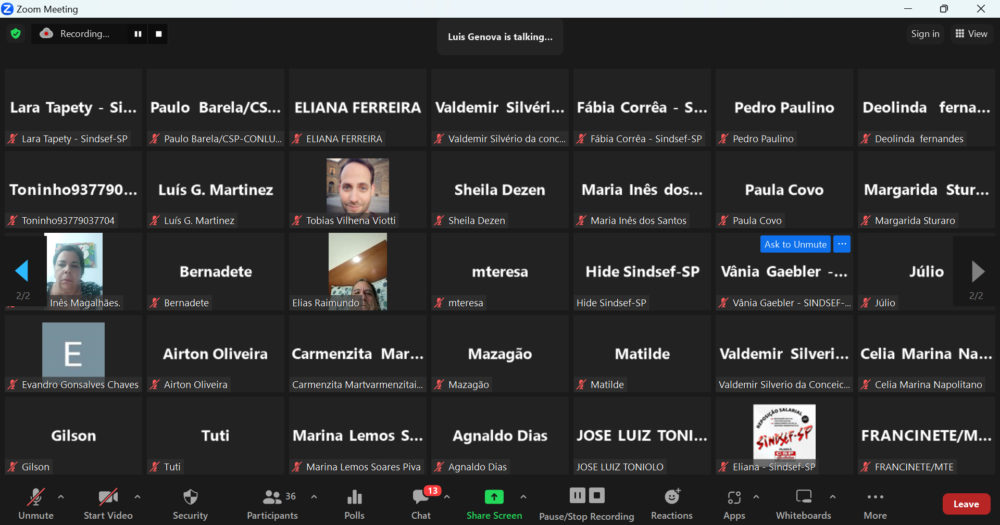The height and width of the screenshot is (525, 1000).
Task: Click muted mic icon for Mazagão
Action: (439, 385)
